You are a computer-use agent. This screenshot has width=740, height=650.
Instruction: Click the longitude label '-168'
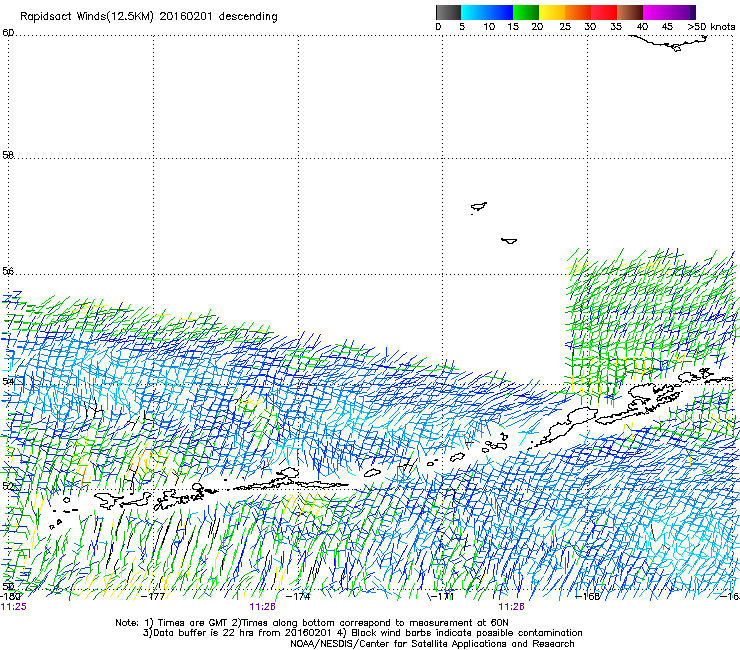pos(588,596)
